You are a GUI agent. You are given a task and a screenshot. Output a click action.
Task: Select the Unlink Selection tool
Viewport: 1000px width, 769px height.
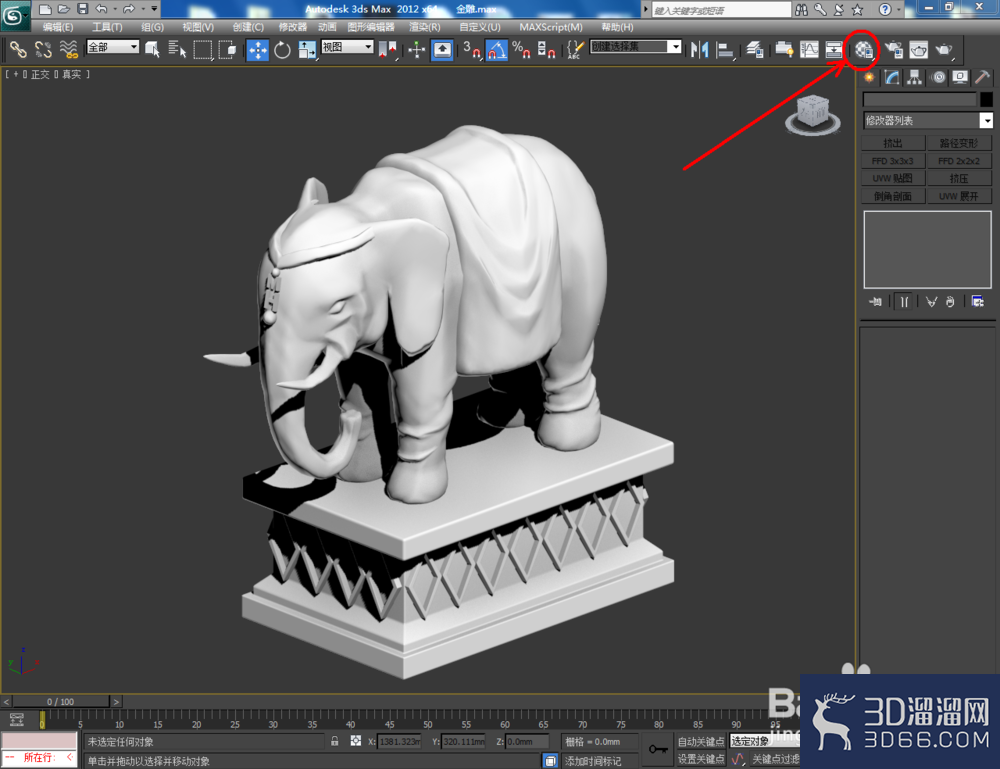(43, 49)
